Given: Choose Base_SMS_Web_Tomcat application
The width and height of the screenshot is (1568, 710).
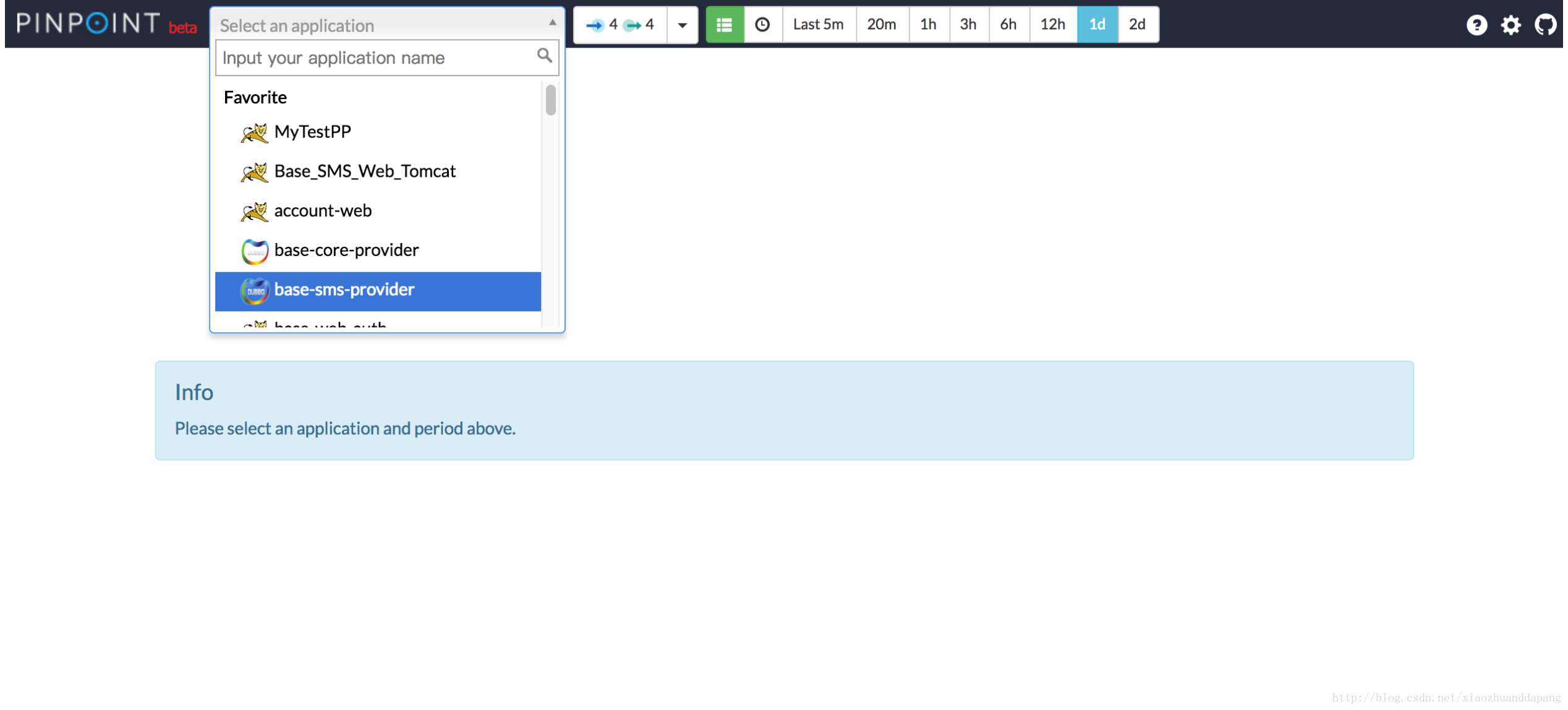Looking at the screenshot, I should (378, 172).
